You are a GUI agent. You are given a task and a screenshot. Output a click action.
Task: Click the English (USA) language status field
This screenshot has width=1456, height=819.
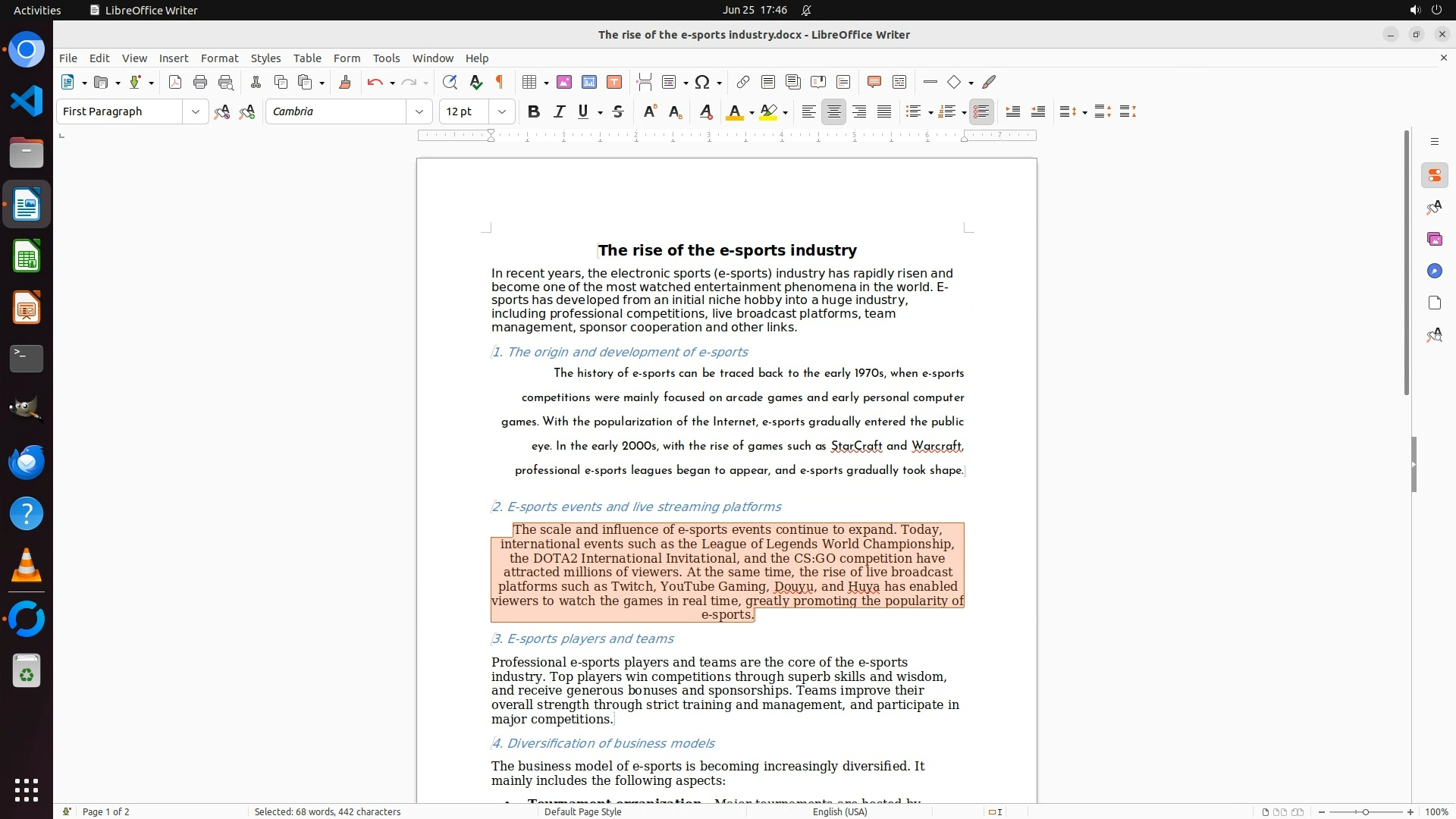point(839,811)
